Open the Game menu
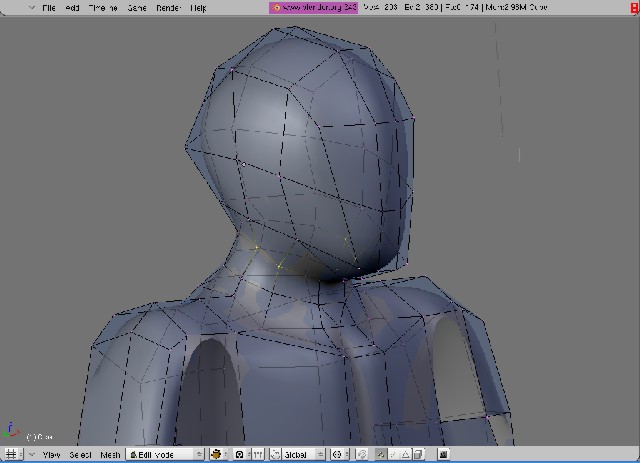The image size is (640, 463). [x=137, y=8]
